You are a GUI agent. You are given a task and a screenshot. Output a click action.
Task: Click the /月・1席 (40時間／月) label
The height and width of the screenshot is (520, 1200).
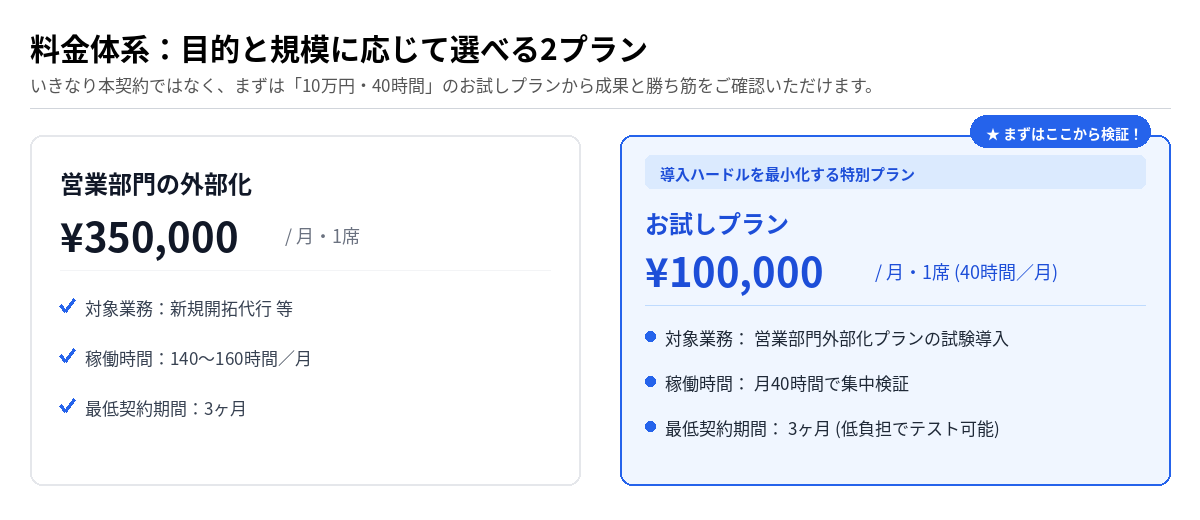(966, 272)
